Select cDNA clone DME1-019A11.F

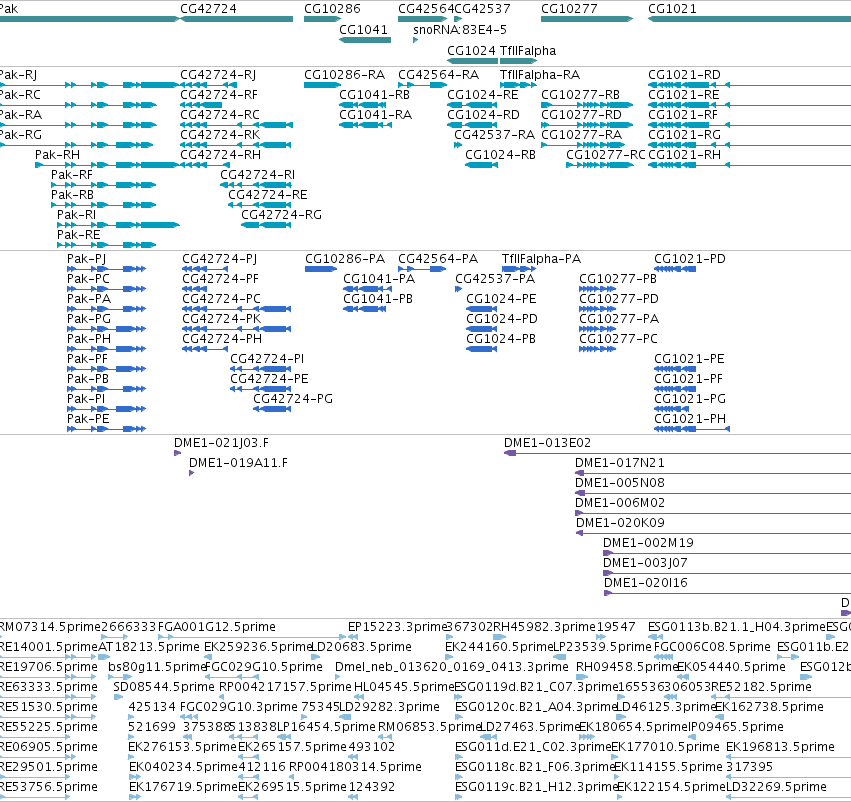pyautogui.click(x=192, y=473)
